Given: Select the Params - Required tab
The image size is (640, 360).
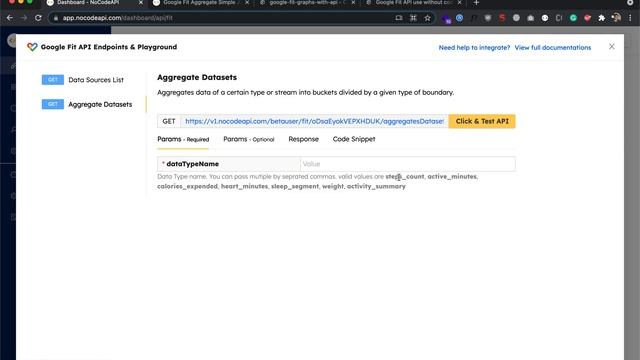Looking at the screenshot, I should 183,139.
